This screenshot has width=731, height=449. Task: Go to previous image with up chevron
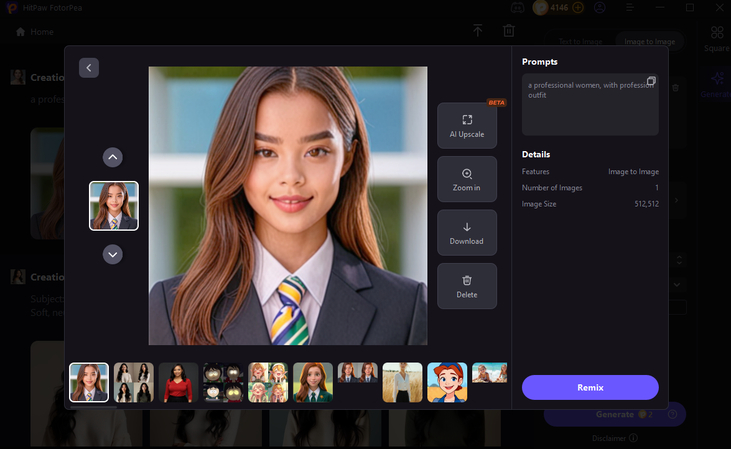(x=113, y=157)
